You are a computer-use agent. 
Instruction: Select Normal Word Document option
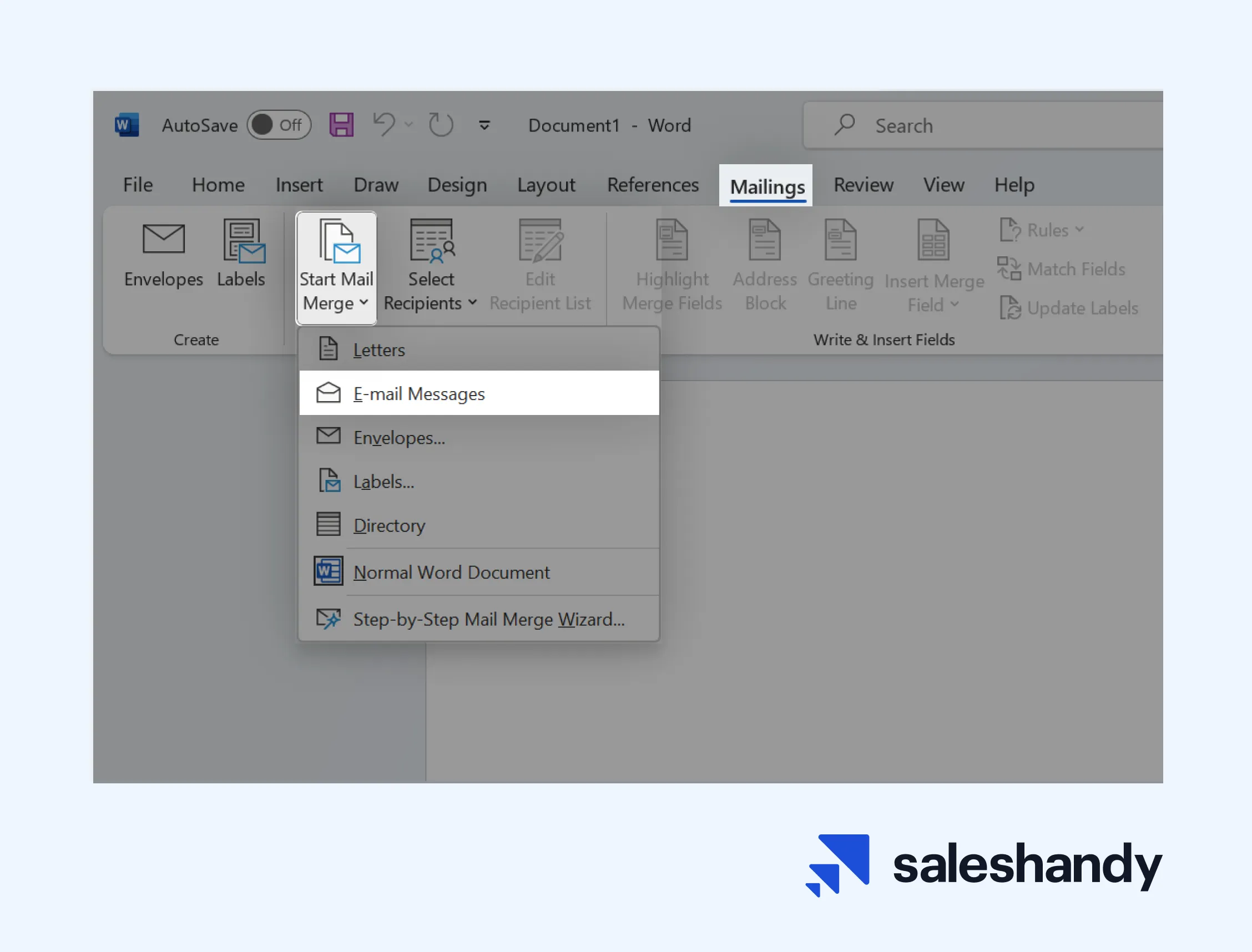[479, 572]
